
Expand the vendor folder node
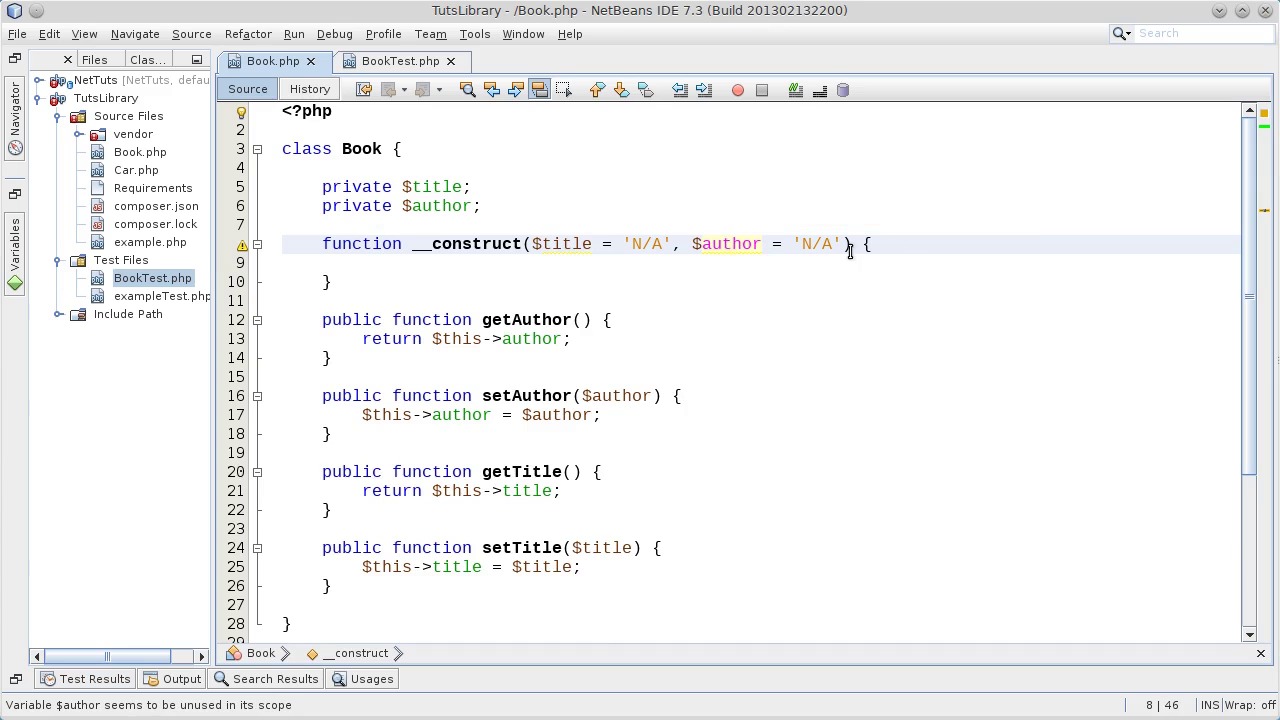(x=78, y=134)
